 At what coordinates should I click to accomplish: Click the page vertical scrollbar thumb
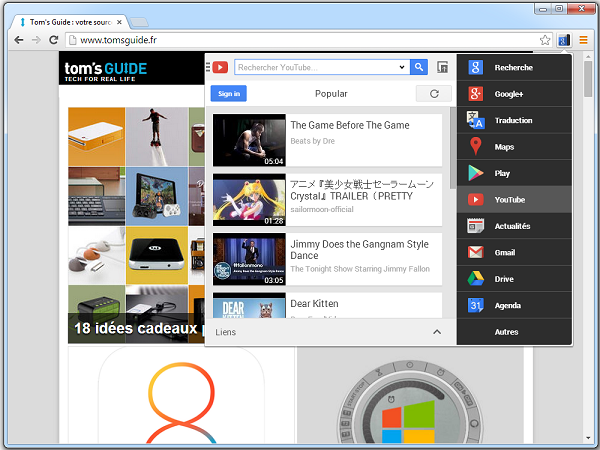pos(588,78)
